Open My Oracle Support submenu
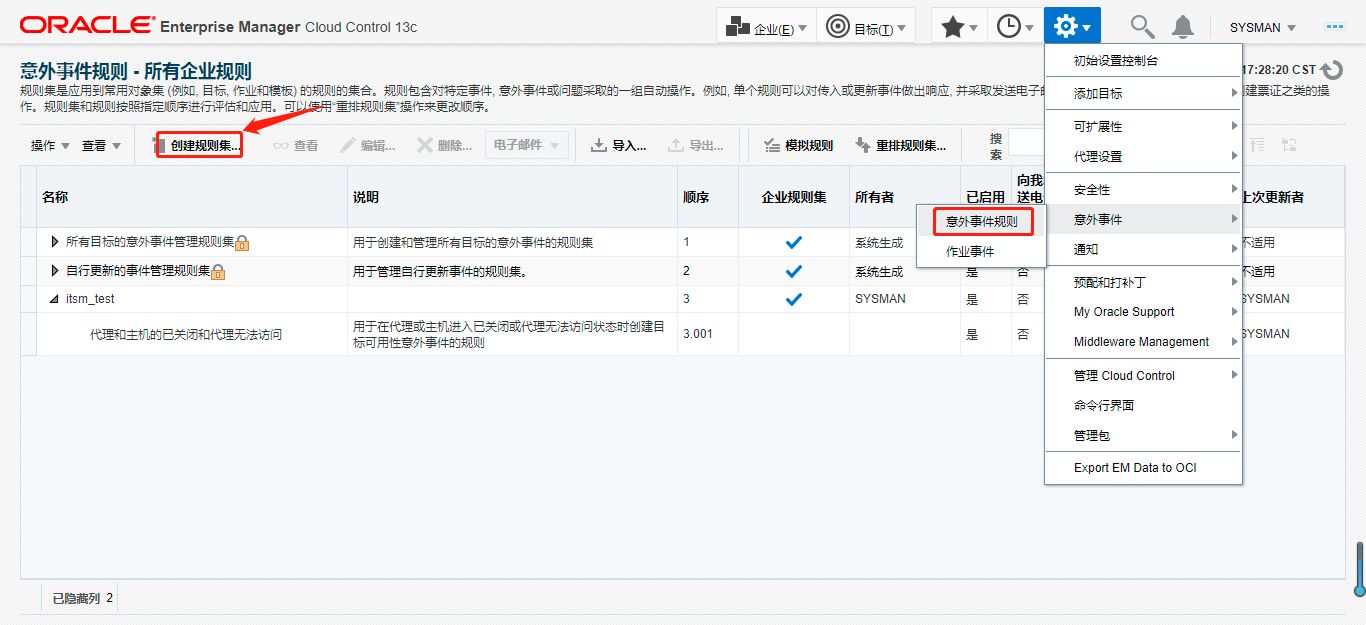Screen dimensions: 1366x625 coord(1143,312)
